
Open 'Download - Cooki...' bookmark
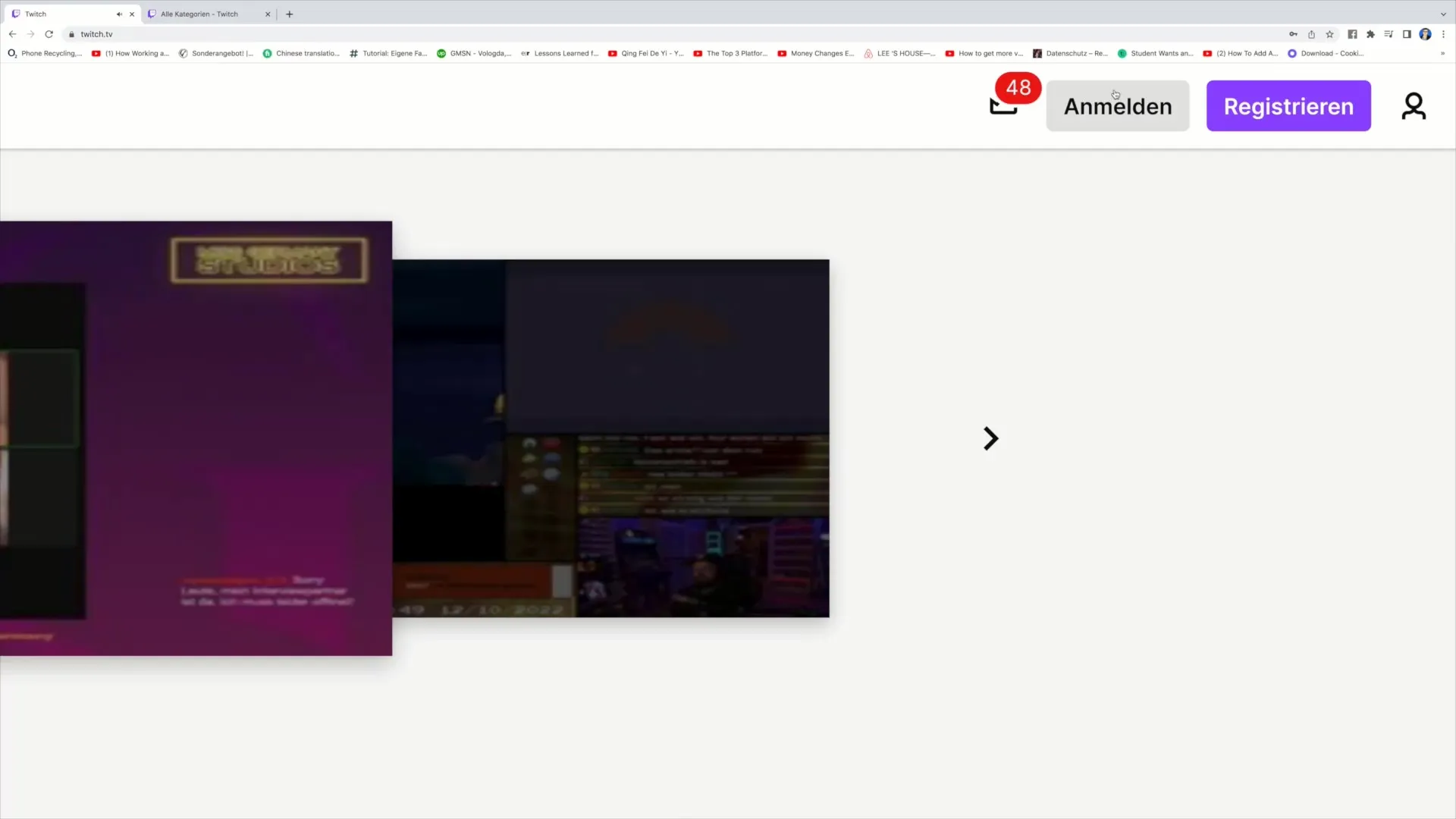click(x=1326, y=53)
